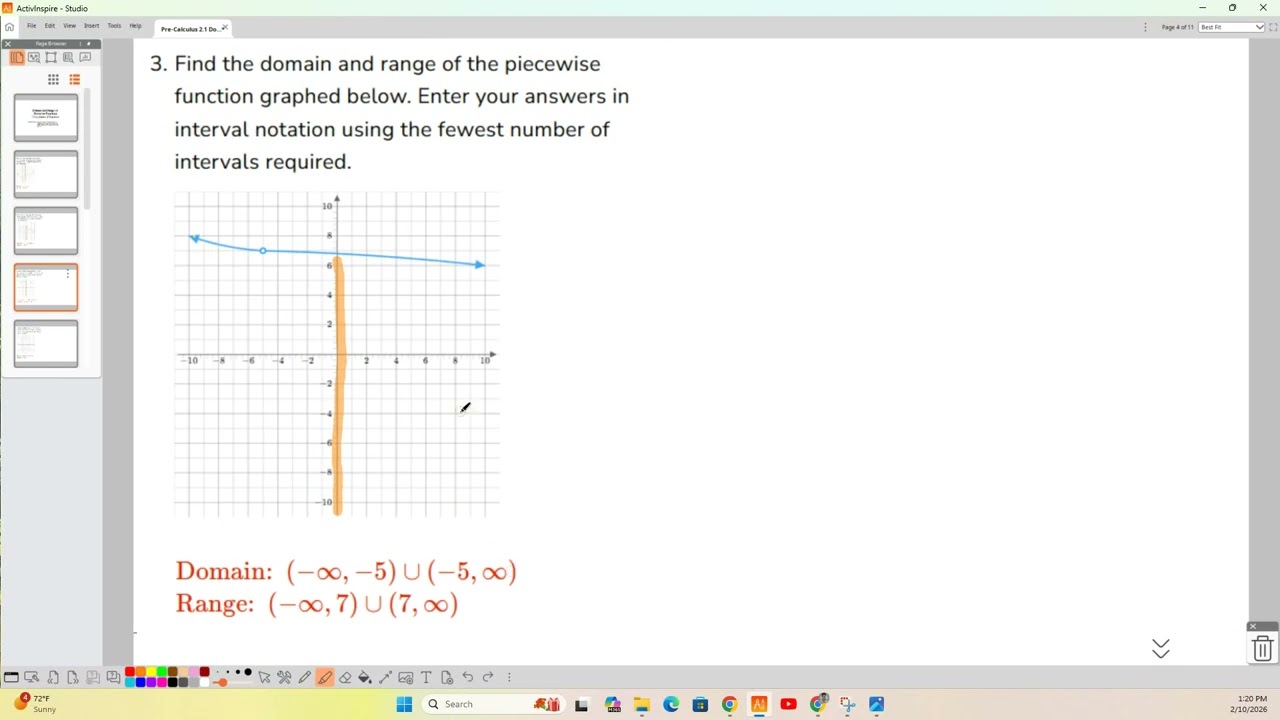1280x720 pixels.
Task: Open toolbar overflow options (three dots)
Action: coord(509,677)
